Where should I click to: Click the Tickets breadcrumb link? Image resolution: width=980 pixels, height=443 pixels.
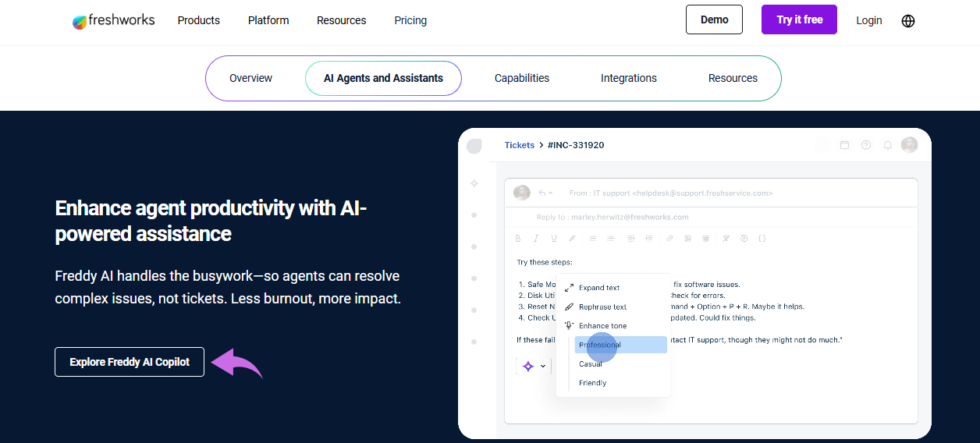point(519,145)
